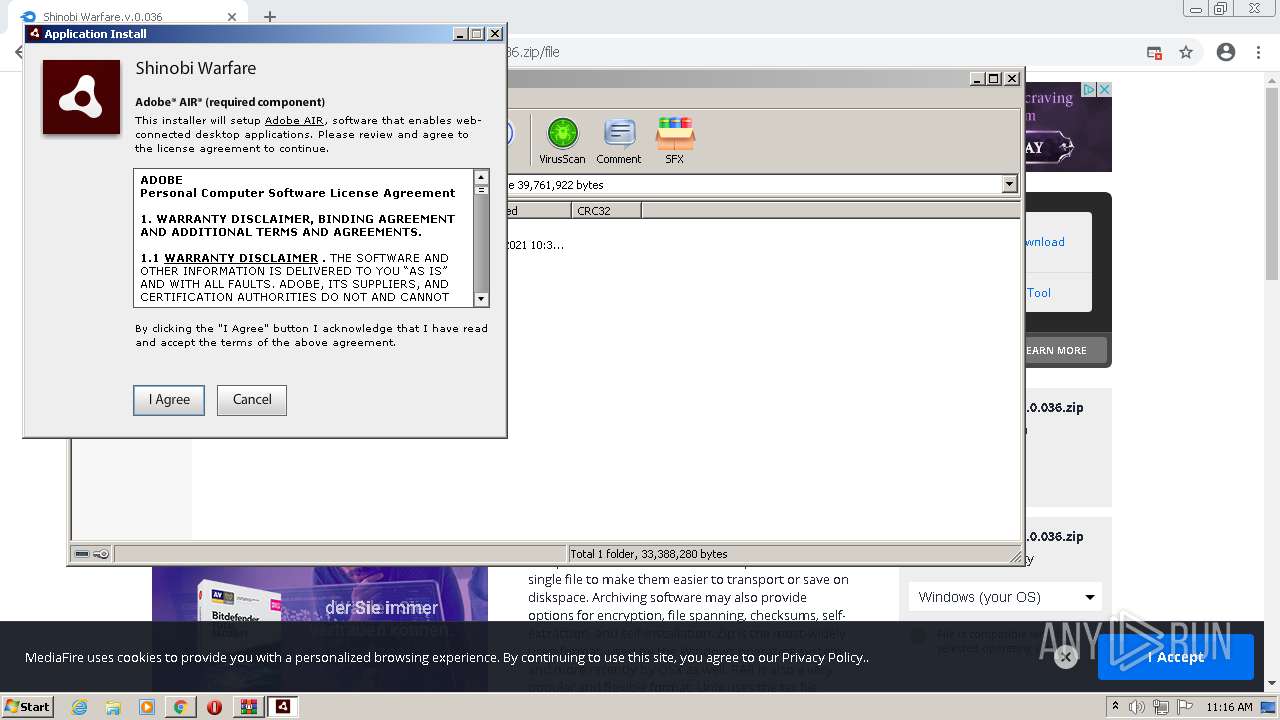
Task: Close the ad with the X icon
Action: 1104,90
